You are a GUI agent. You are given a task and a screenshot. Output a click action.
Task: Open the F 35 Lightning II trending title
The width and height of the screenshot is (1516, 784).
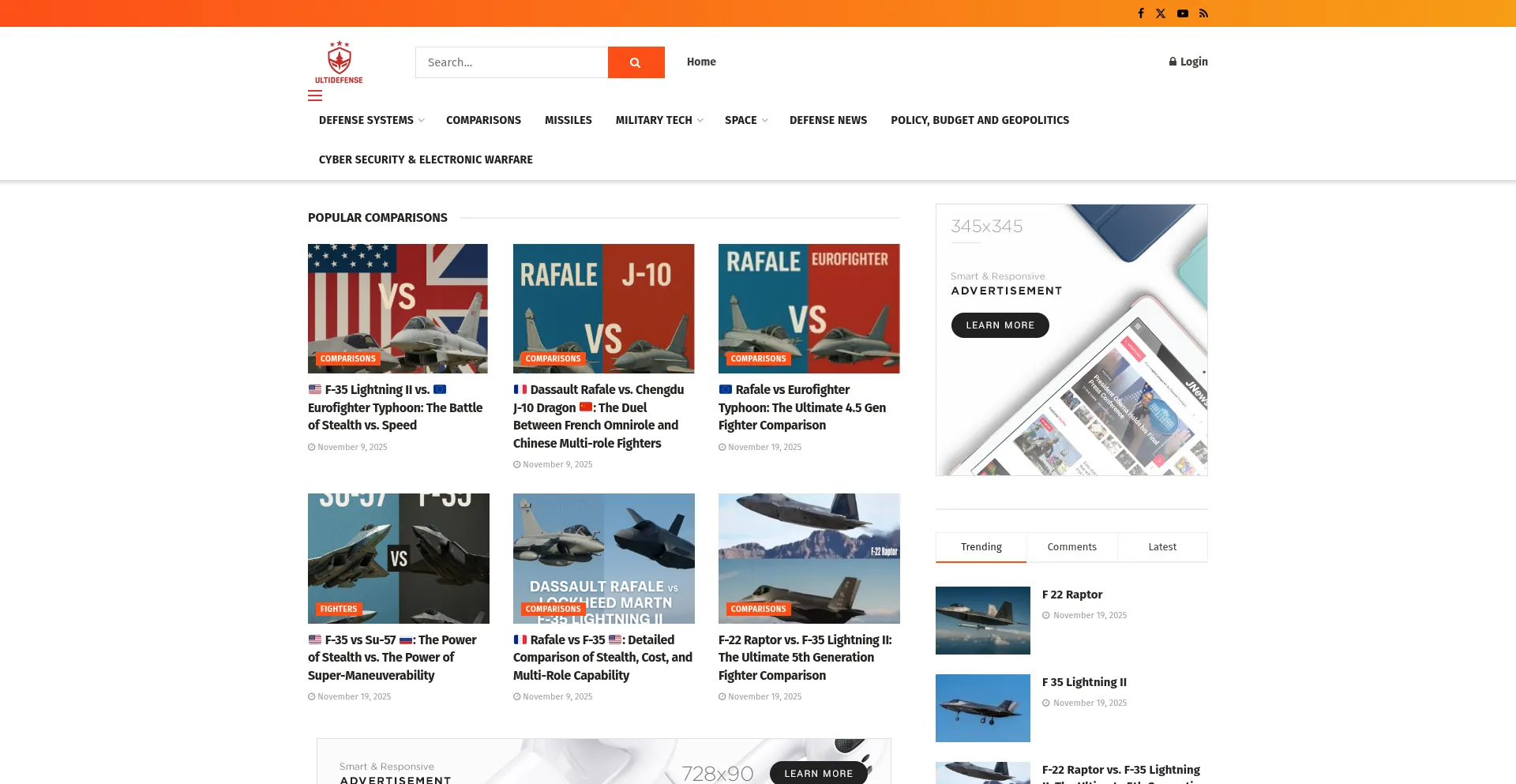[1084, 682]
